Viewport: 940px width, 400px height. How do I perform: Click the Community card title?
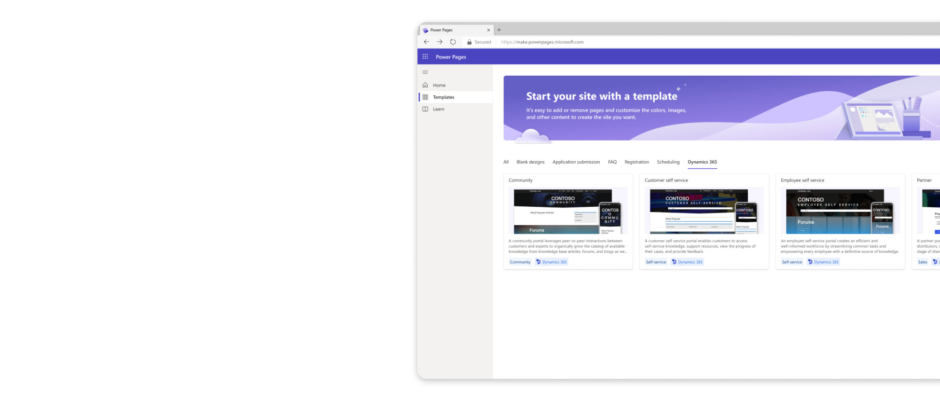tap(520, 180)
